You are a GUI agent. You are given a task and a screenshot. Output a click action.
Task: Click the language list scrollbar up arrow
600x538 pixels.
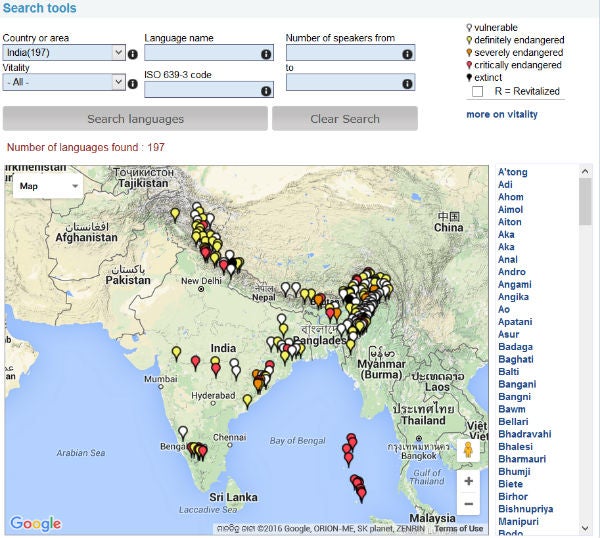coord(585,171)
